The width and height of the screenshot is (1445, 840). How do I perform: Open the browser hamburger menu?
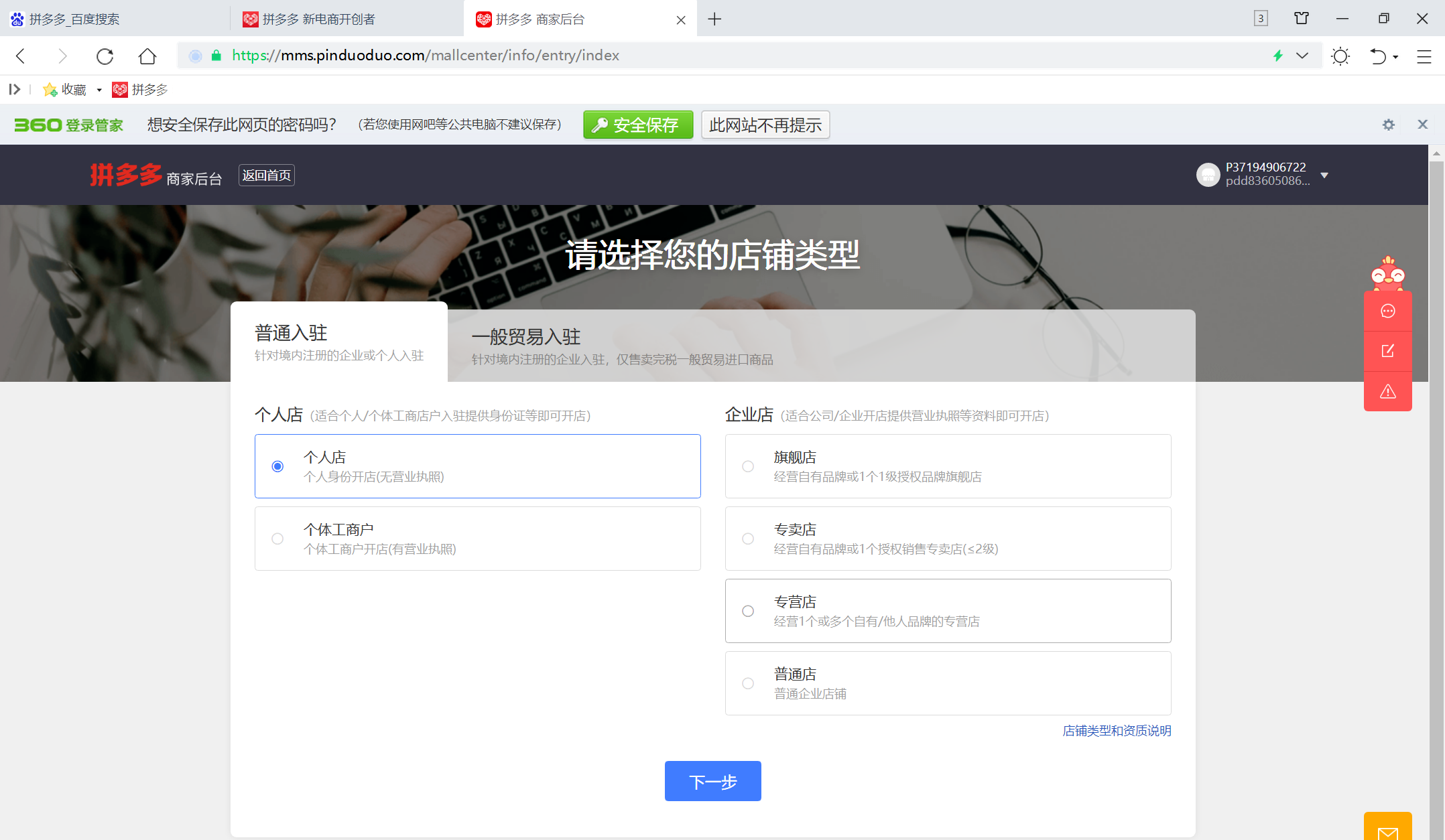click(1424, 56)
